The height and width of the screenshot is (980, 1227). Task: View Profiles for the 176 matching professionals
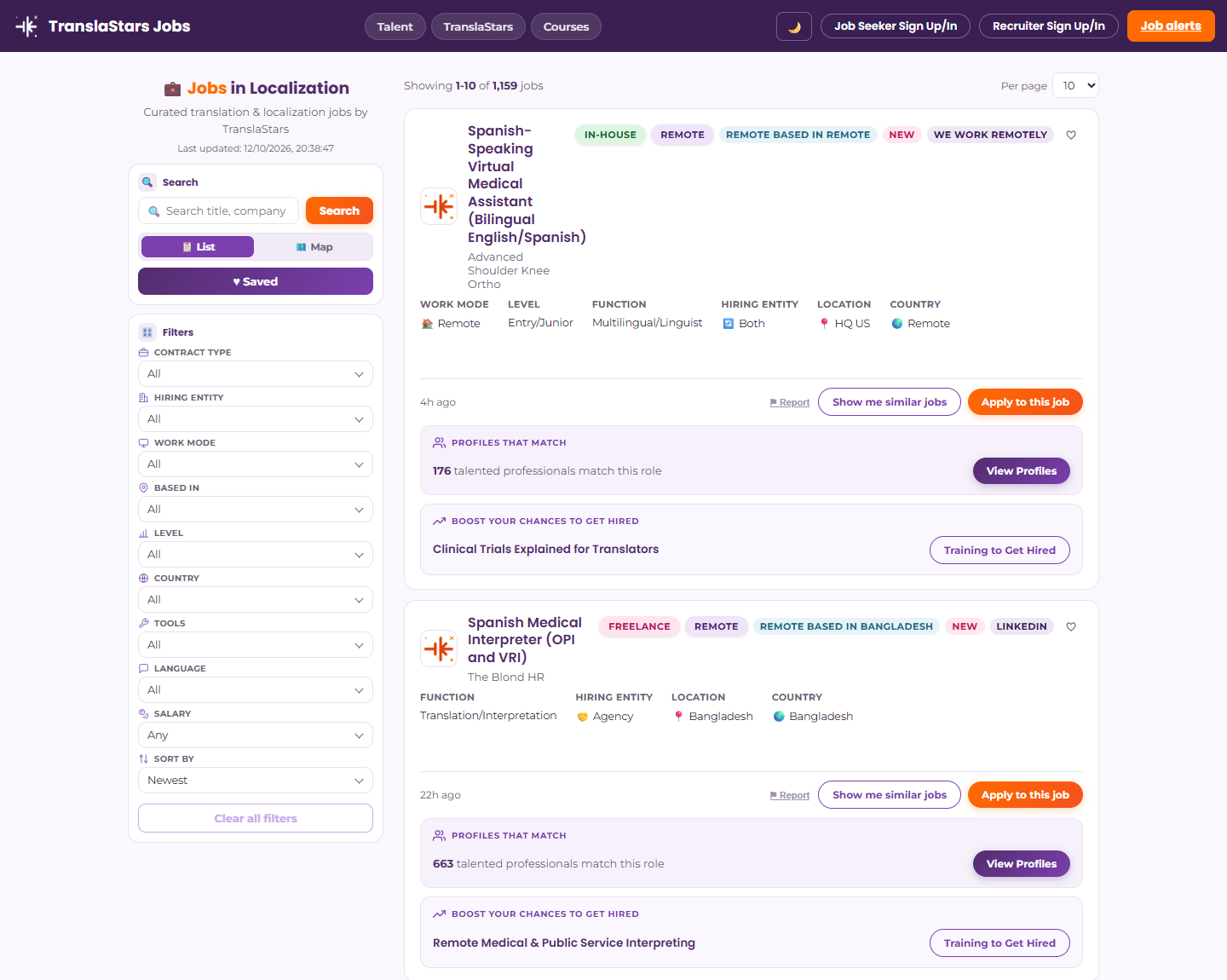pyautogui.click(x=1022, y=471)
